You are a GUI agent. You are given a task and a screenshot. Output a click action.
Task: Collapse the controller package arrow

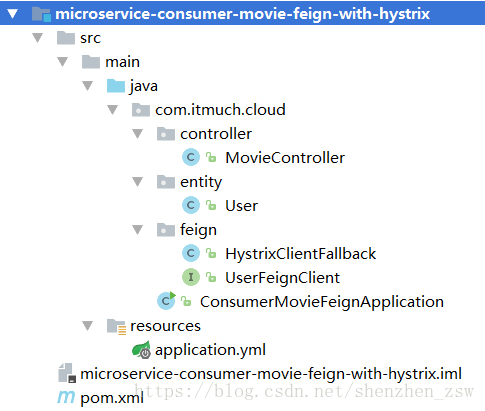click(x=138, y=134)
